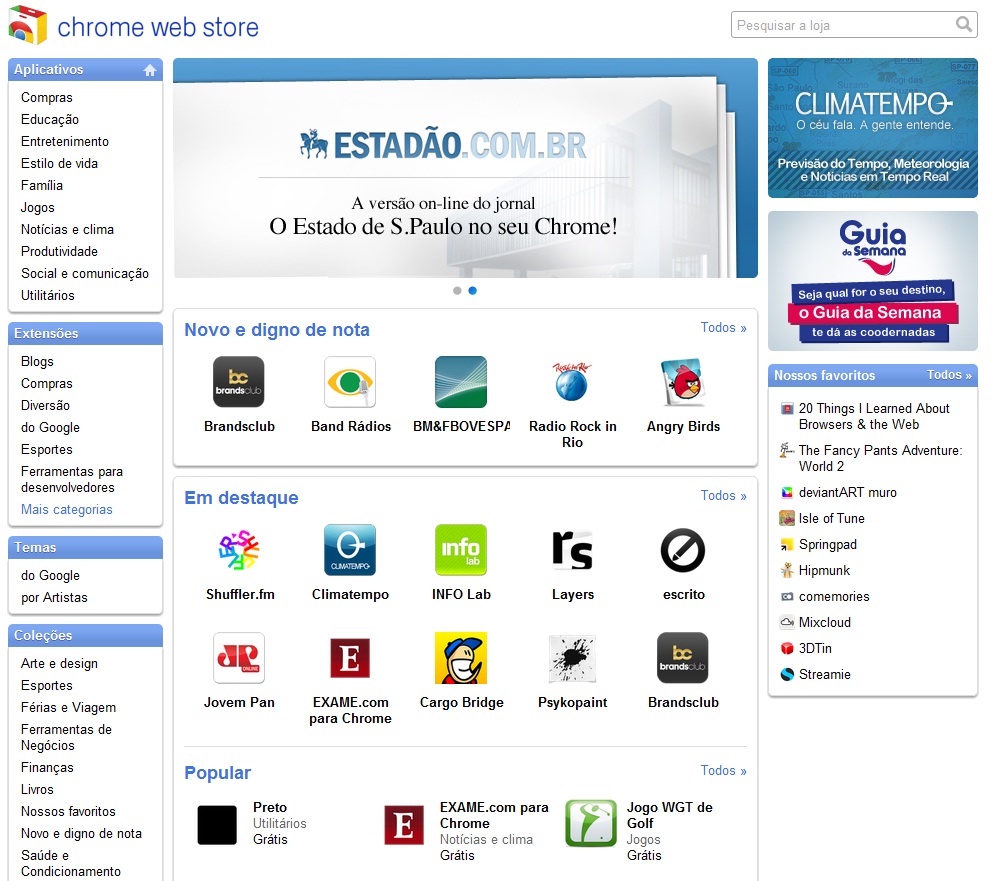Click the Jovem Pan radio icon

(239, 657)
